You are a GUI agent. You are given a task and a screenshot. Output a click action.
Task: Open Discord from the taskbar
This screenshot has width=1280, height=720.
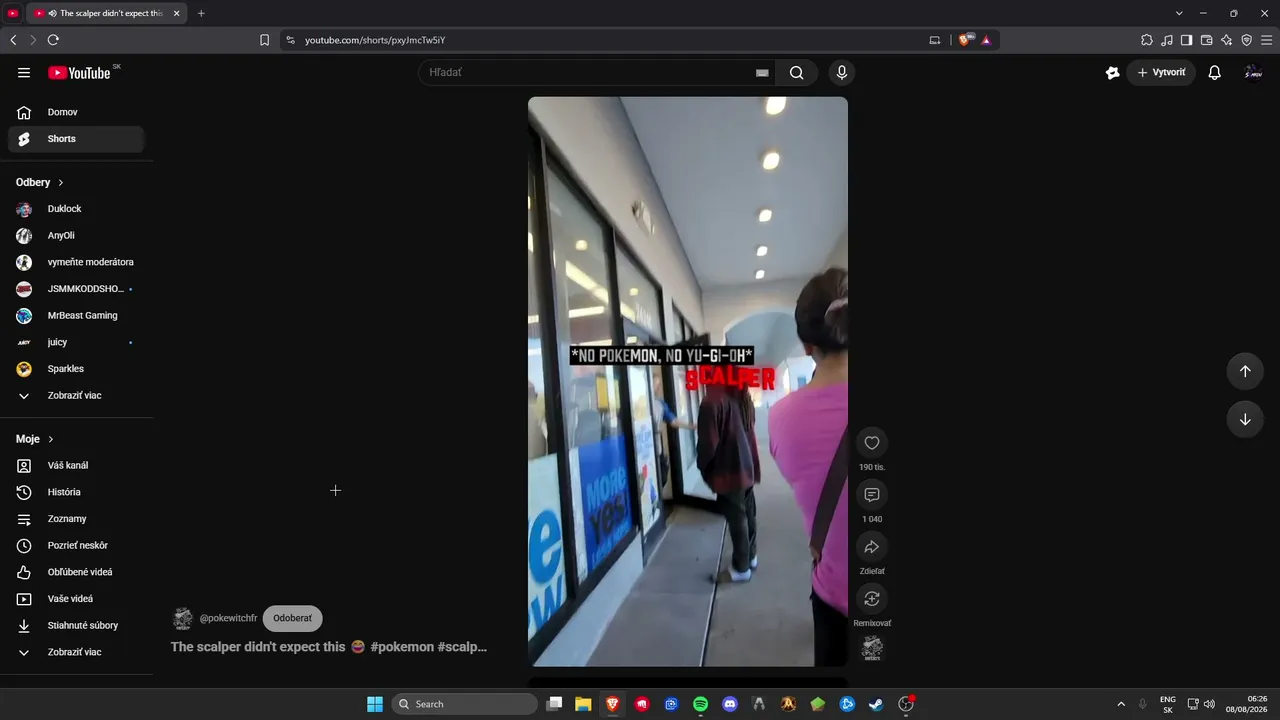tap(730, 704)
